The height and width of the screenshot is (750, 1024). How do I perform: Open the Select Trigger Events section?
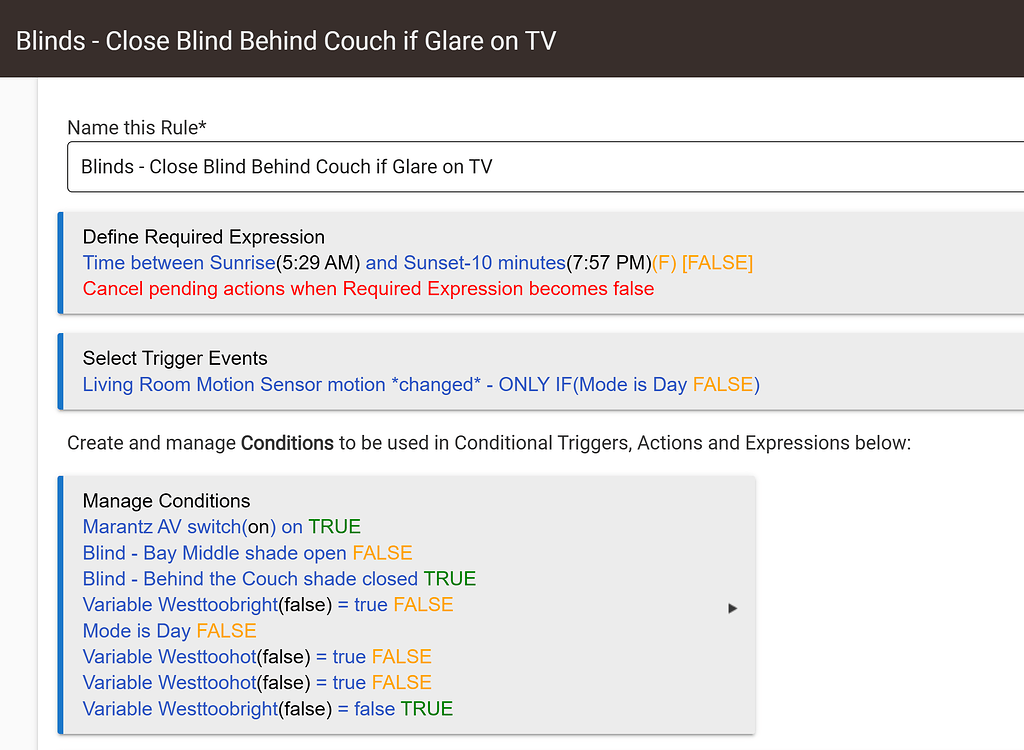click(x=175, y=358)
